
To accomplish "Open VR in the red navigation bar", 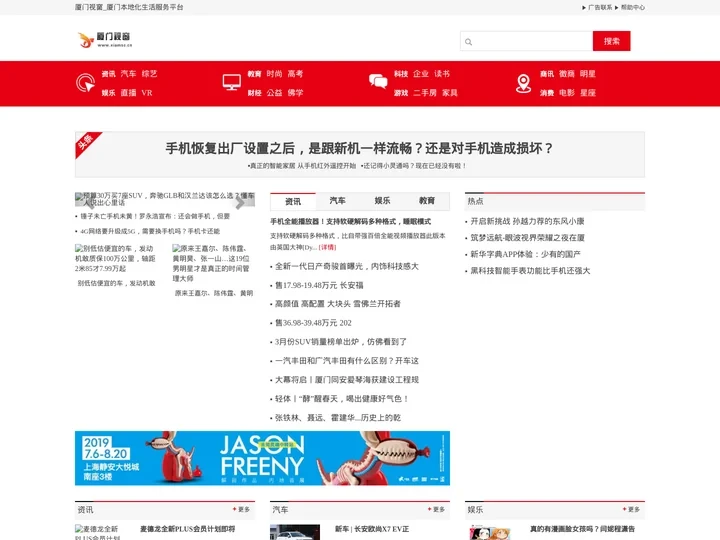I will (147, 93).
